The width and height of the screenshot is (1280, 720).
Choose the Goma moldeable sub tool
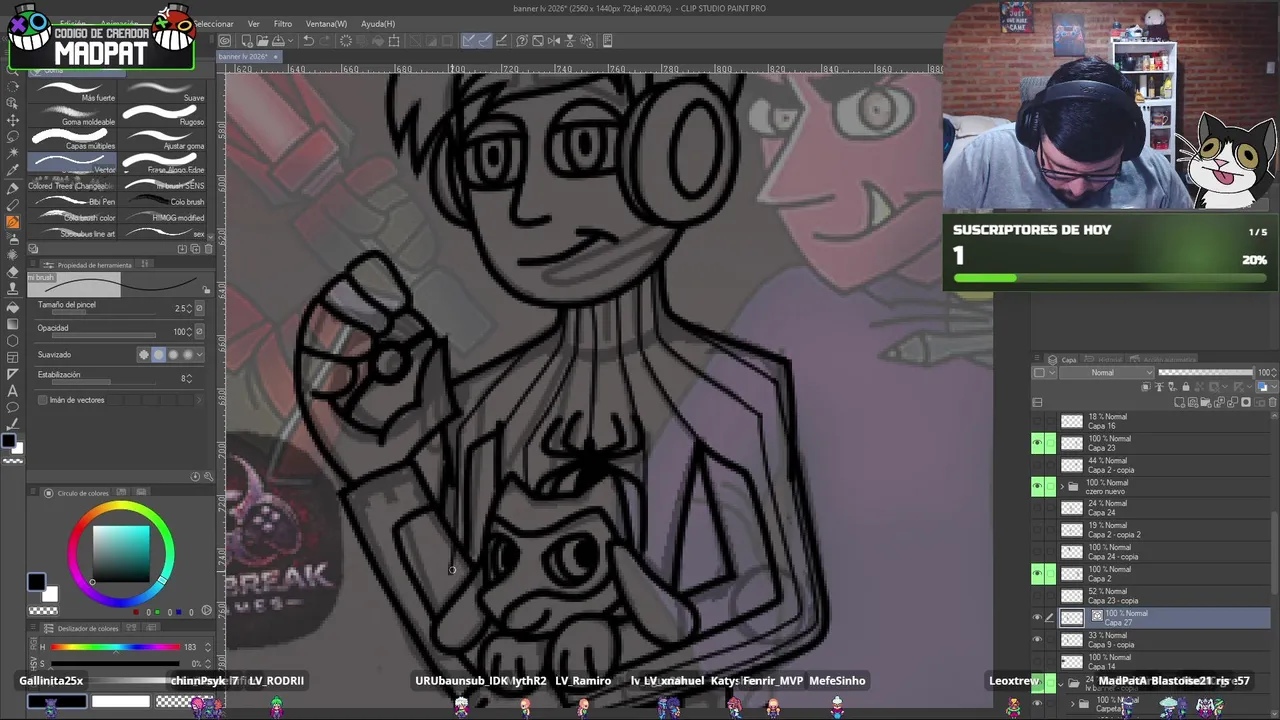73,115
